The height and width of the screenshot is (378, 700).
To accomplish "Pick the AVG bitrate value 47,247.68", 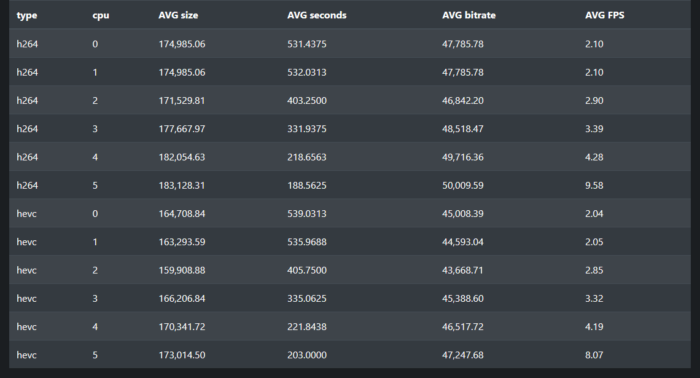I will click(x=462, y=355).
